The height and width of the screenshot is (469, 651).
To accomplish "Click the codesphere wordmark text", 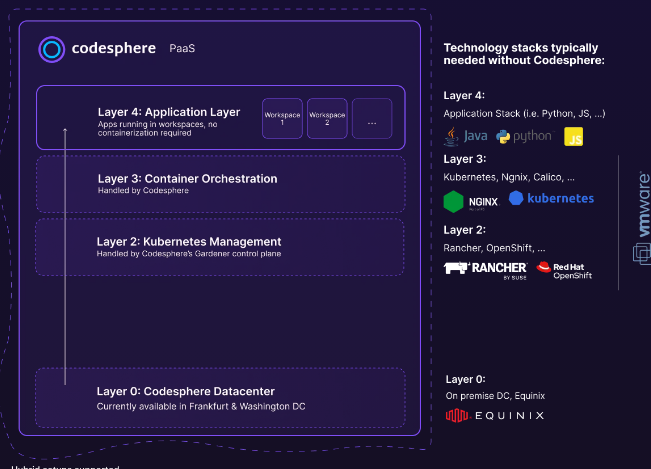I will [114, 49].
